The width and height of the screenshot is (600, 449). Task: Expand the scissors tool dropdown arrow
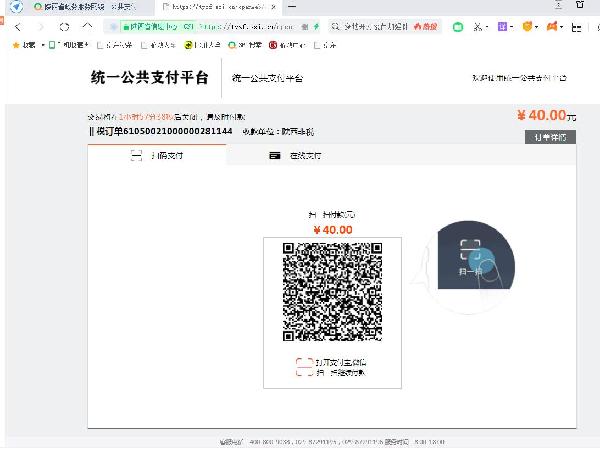pos(487,27)
